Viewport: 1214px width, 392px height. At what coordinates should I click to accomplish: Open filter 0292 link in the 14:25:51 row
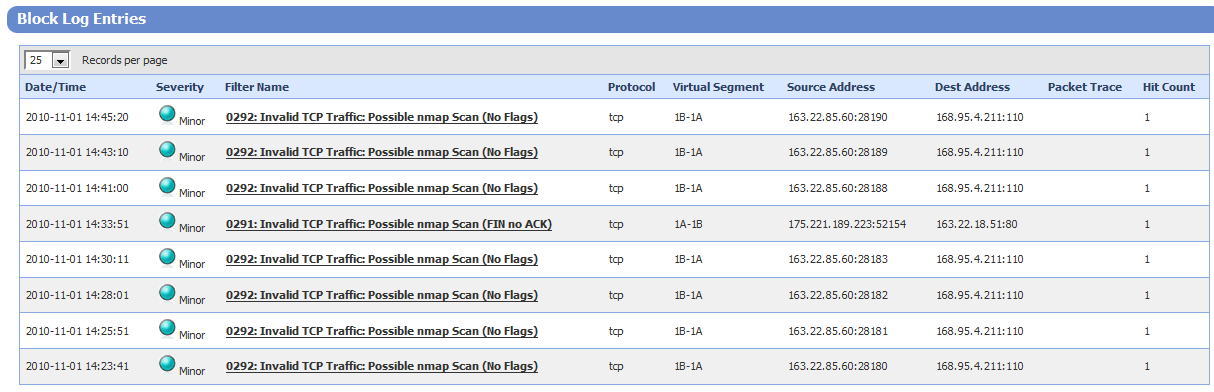381,330
